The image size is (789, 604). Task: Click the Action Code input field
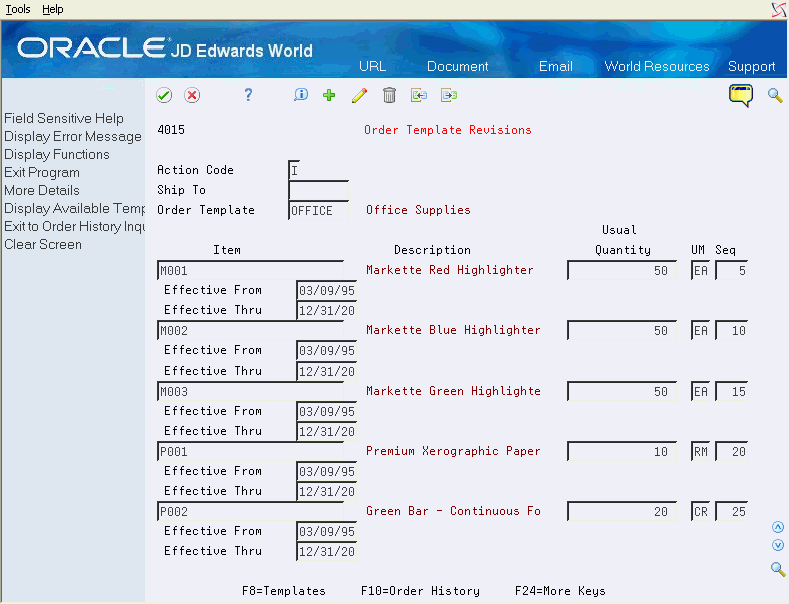point(294,170)
